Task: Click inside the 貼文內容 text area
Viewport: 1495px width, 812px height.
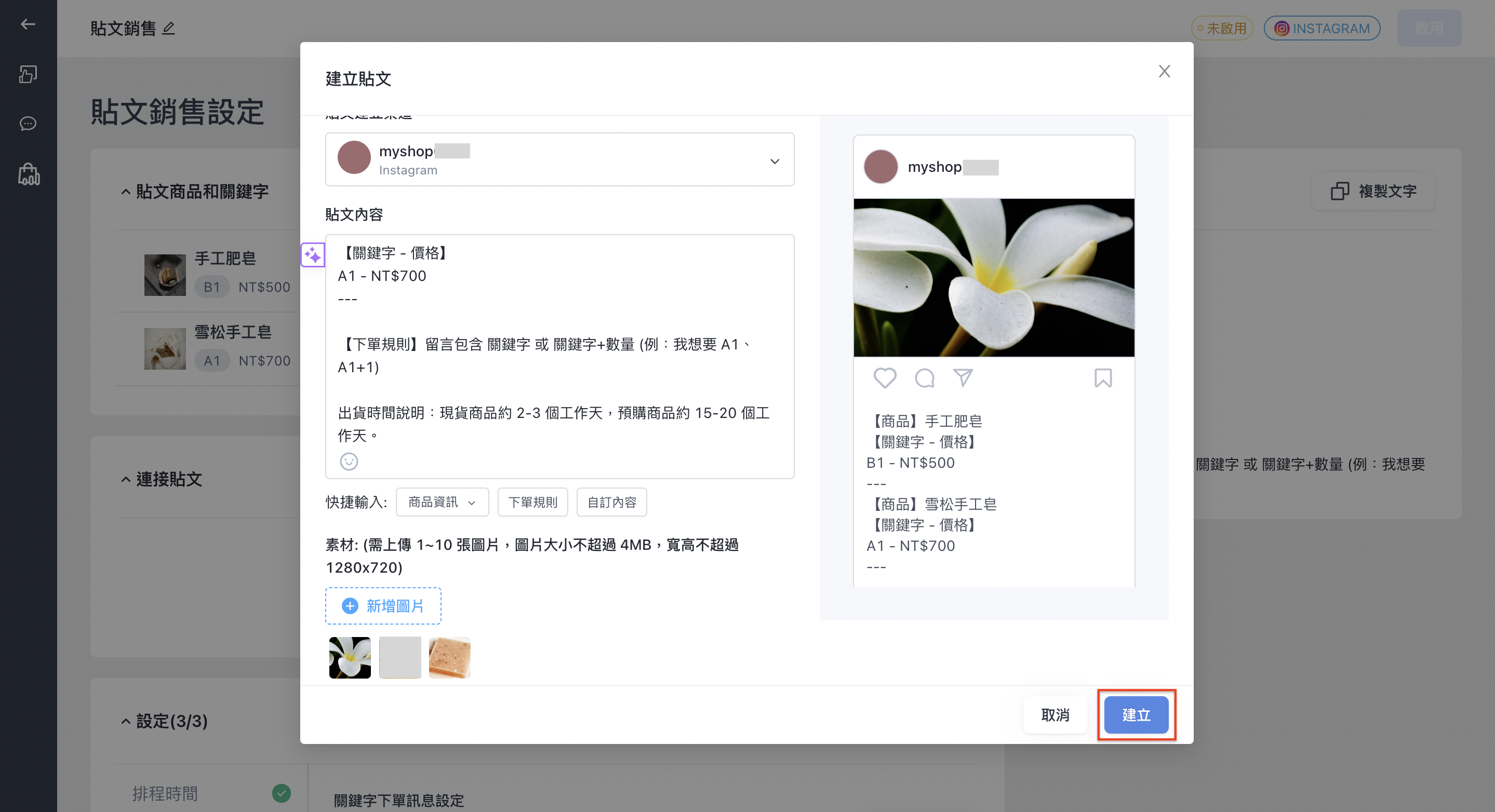Action: [x=559, y=356]
